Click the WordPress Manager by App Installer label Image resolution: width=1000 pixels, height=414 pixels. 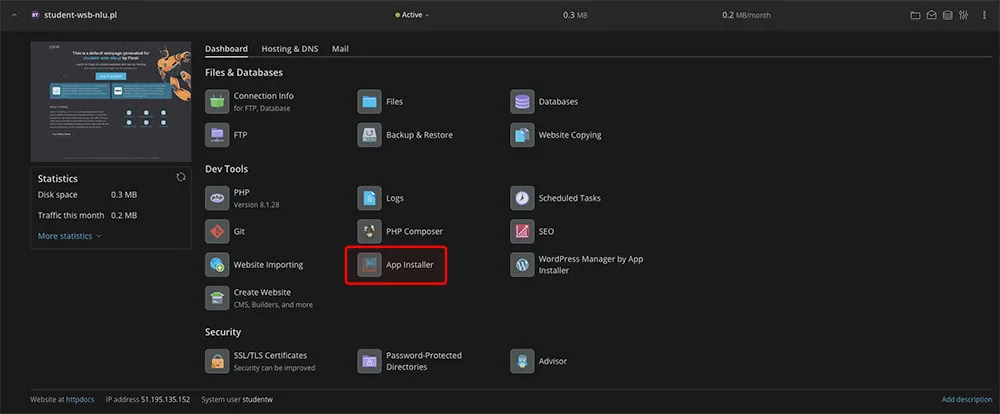(591, 265)
